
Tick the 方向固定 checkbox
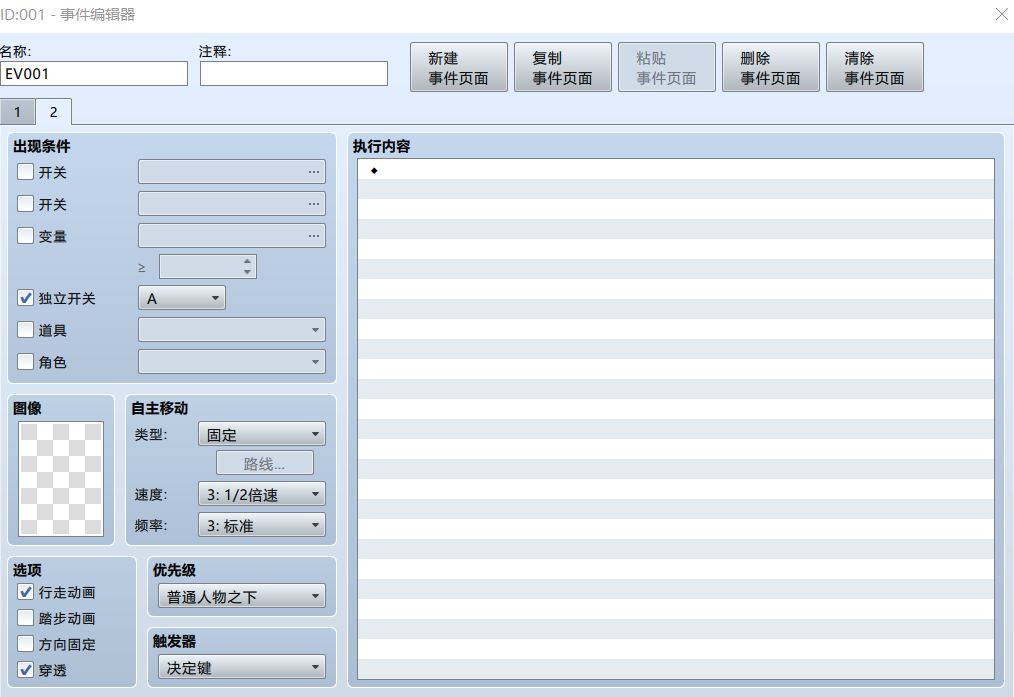pos(25,644)
